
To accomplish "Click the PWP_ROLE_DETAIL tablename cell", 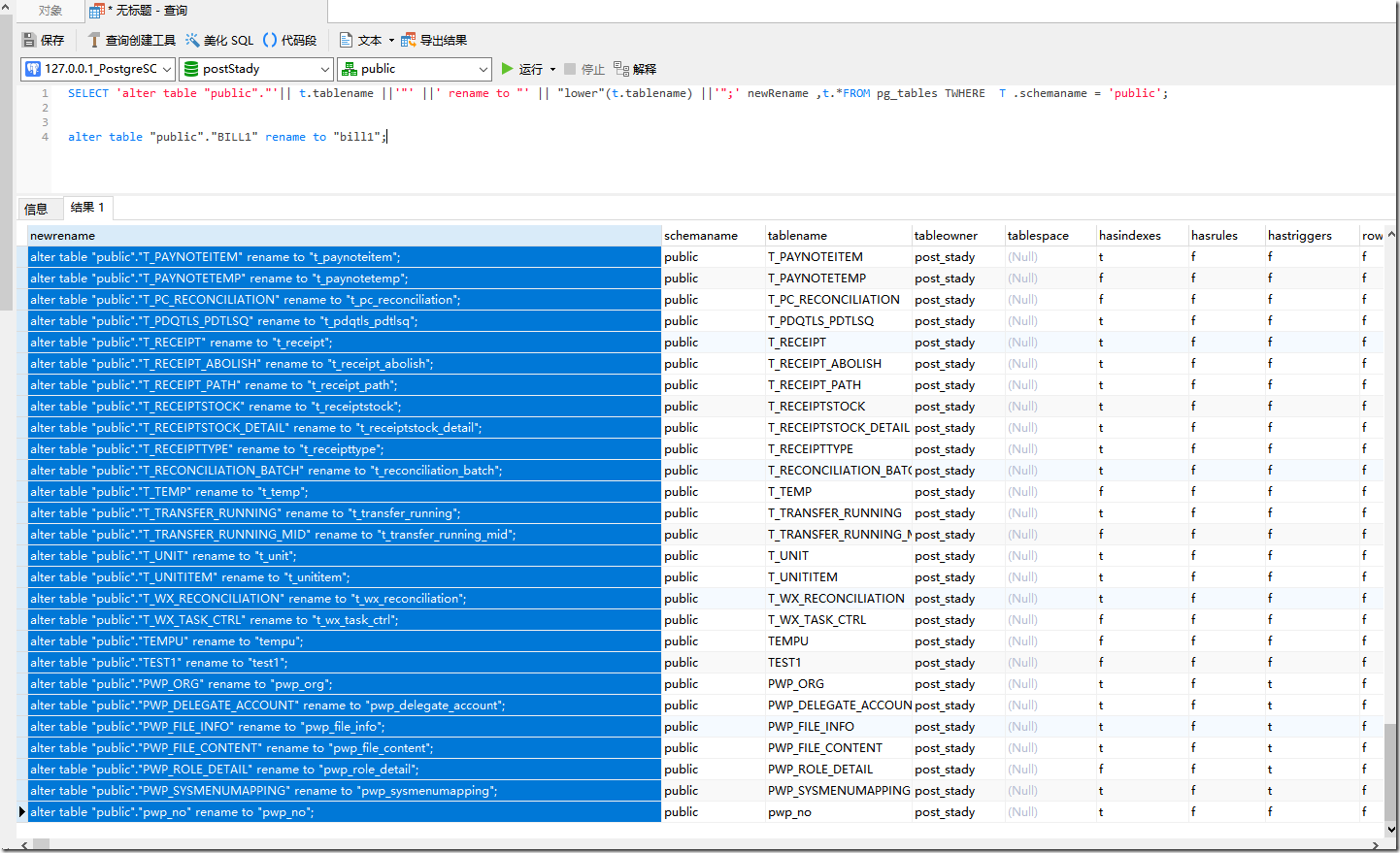I will tap(838, 770).
